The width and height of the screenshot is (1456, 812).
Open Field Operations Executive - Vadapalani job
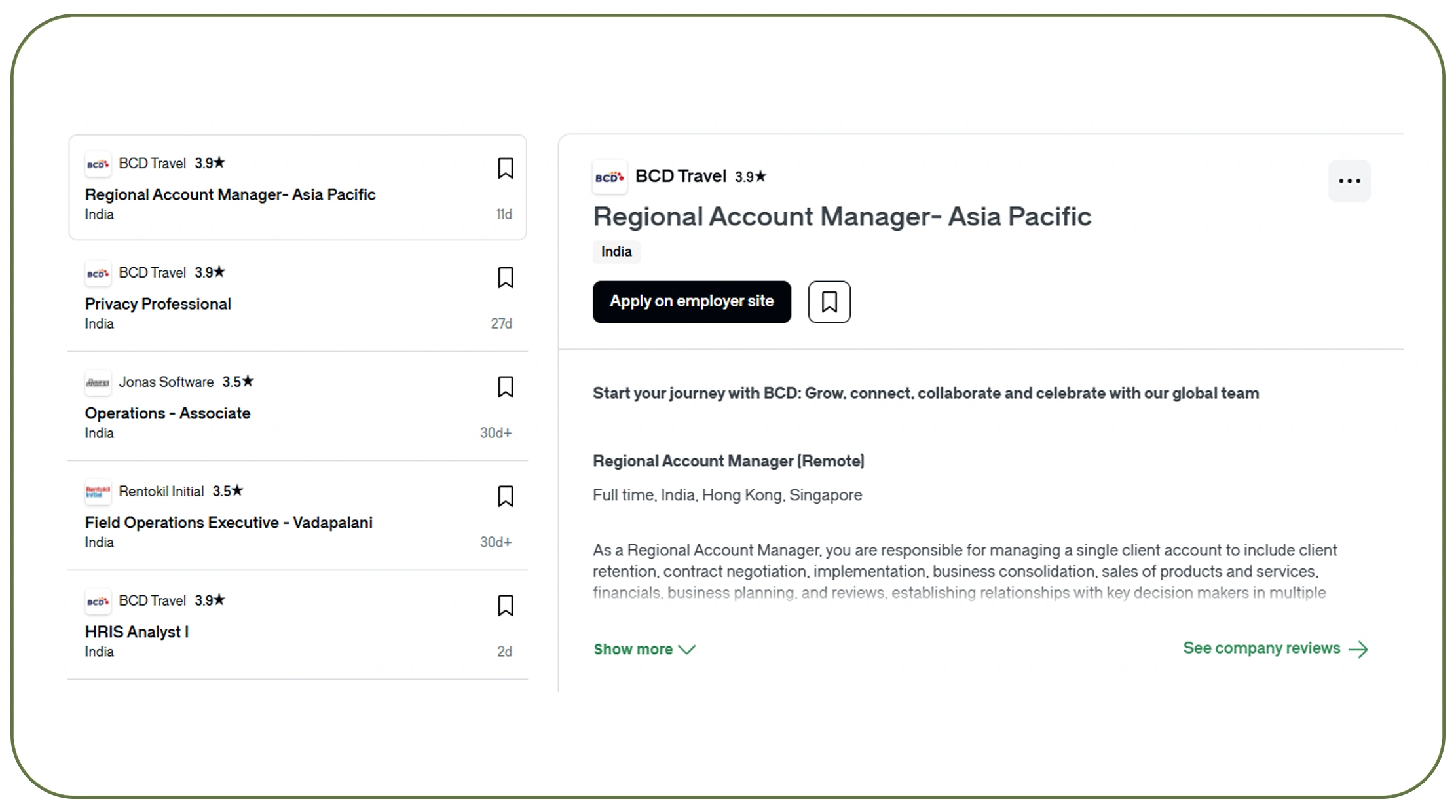229,523
